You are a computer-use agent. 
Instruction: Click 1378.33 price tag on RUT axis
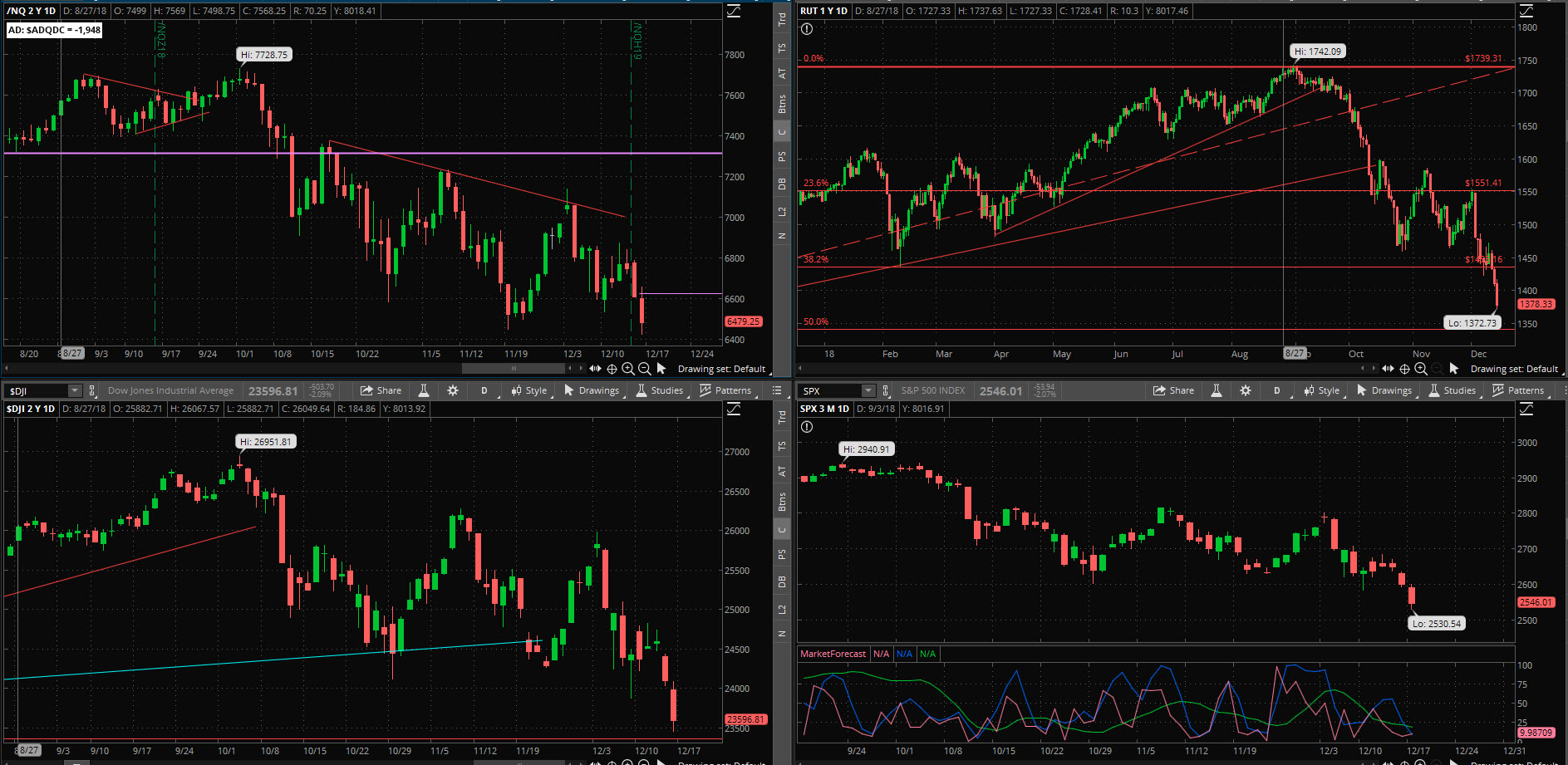pyautogui.click(x=1536, y=304)
